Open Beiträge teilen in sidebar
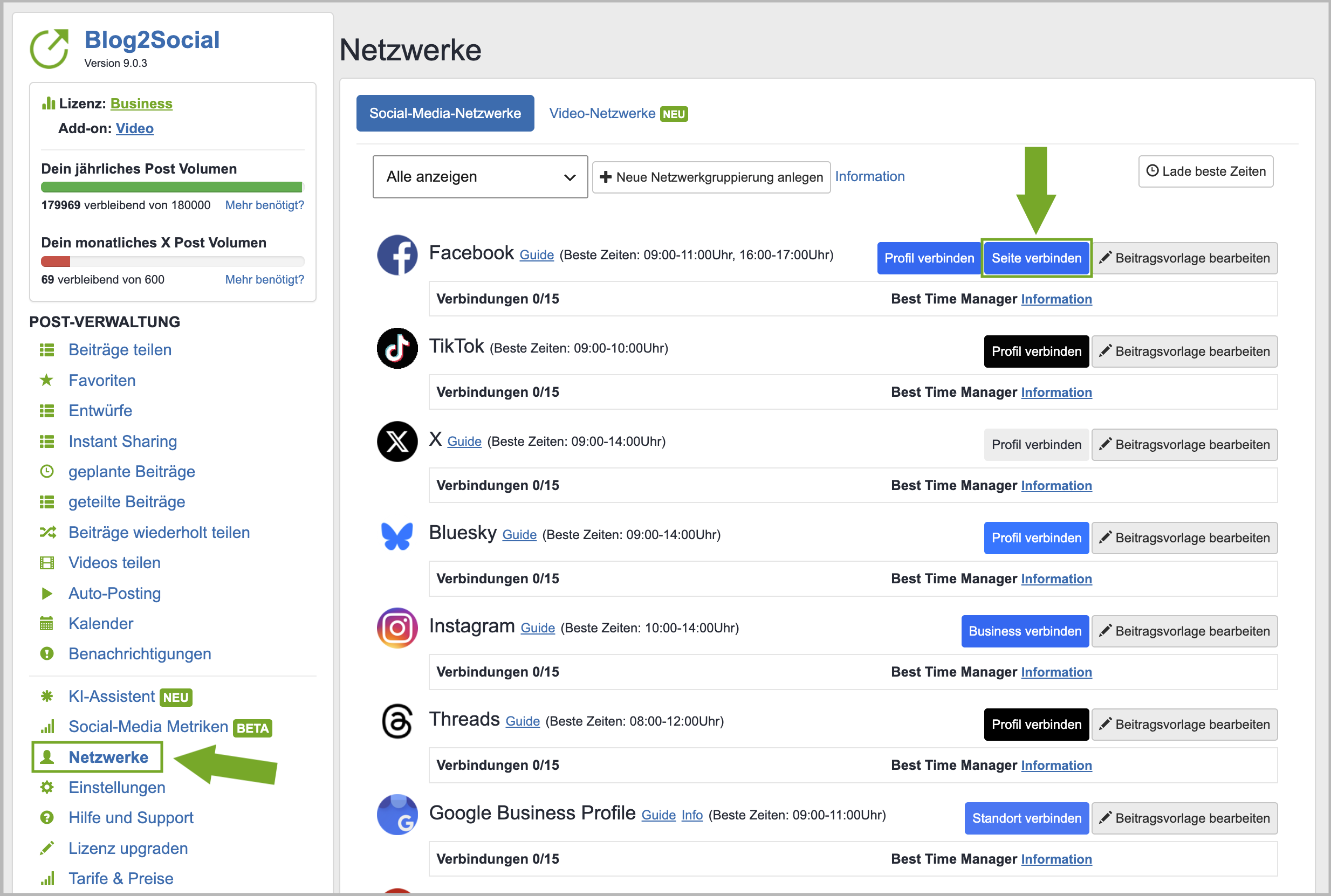The height and width of the screenshot is (896, 1331). pyautogui.click(x=120, y=350)
